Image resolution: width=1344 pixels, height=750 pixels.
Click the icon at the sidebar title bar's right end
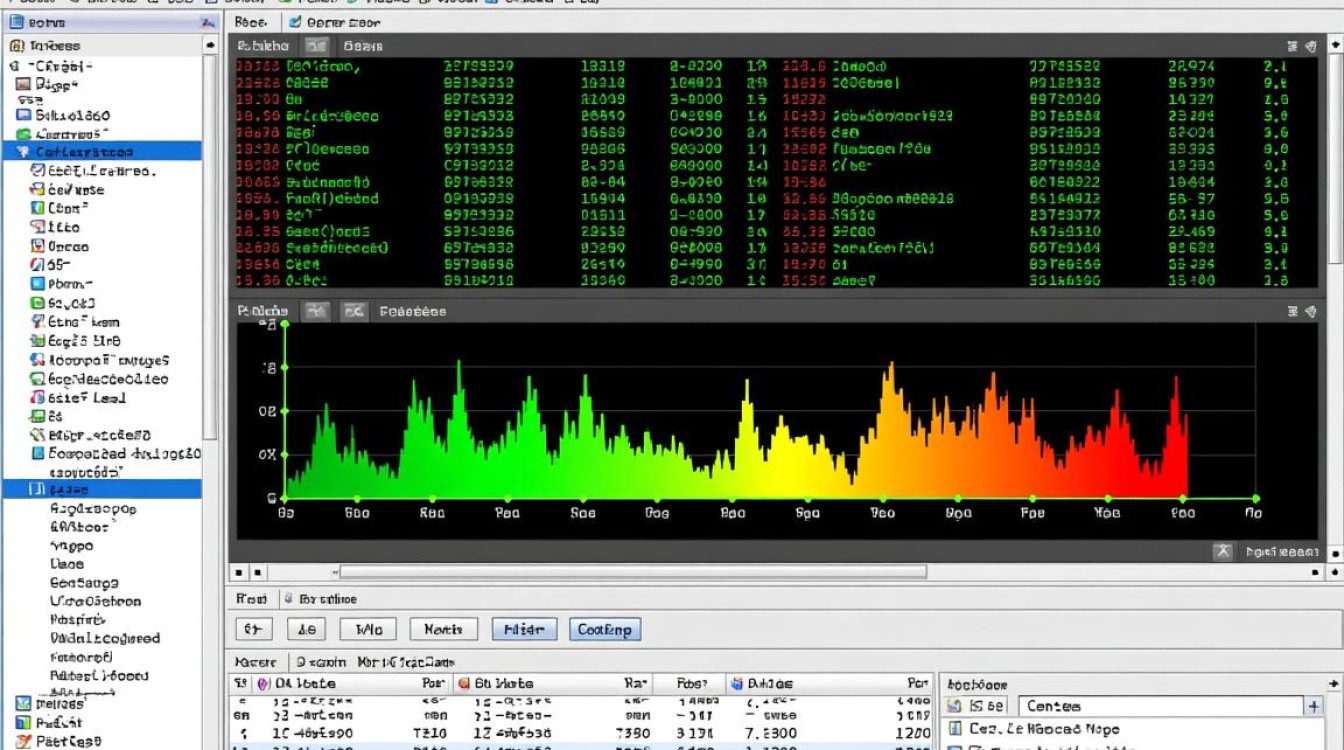point(207,21)
